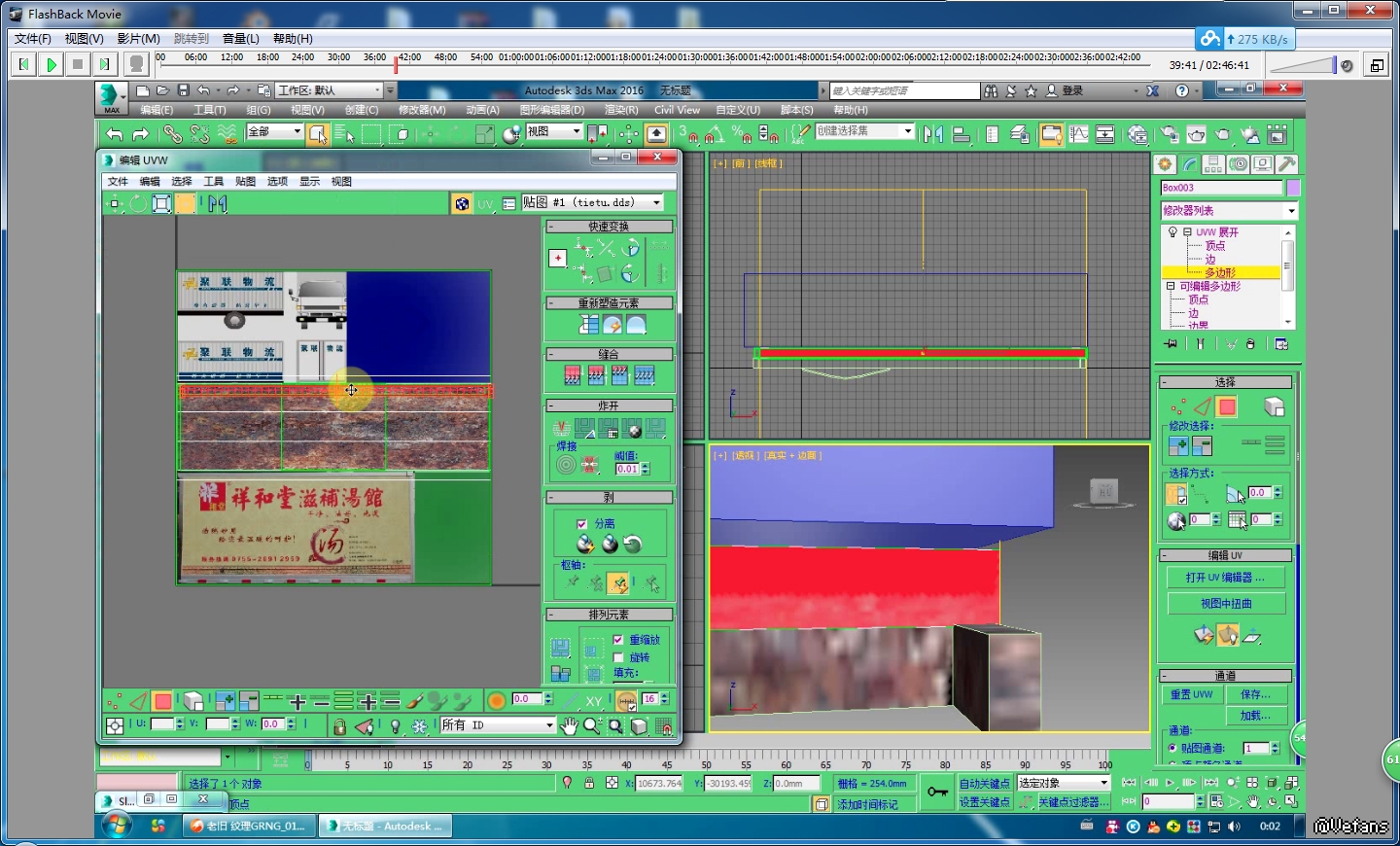Open the 影片(M) menu in FlashBack
Viewport: 1400px width, 846px height.
138,39
